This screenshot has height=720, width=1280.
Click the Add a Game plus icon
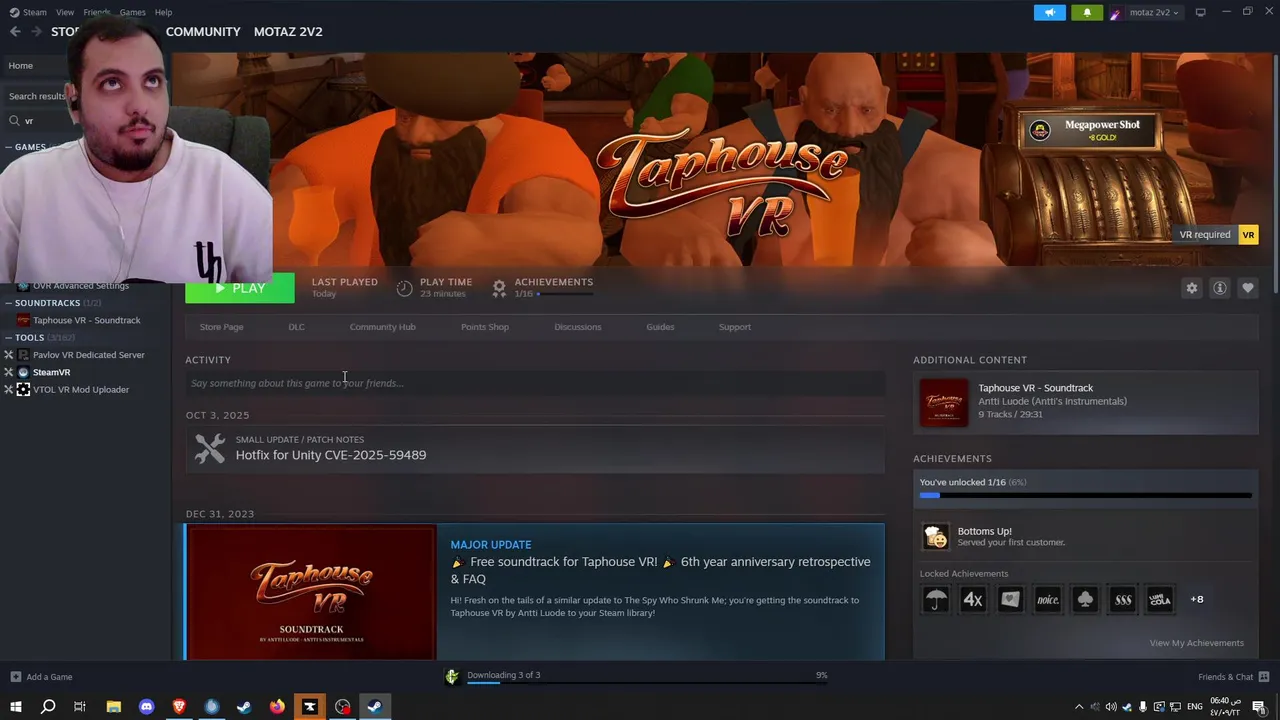(x=15, y=677)
